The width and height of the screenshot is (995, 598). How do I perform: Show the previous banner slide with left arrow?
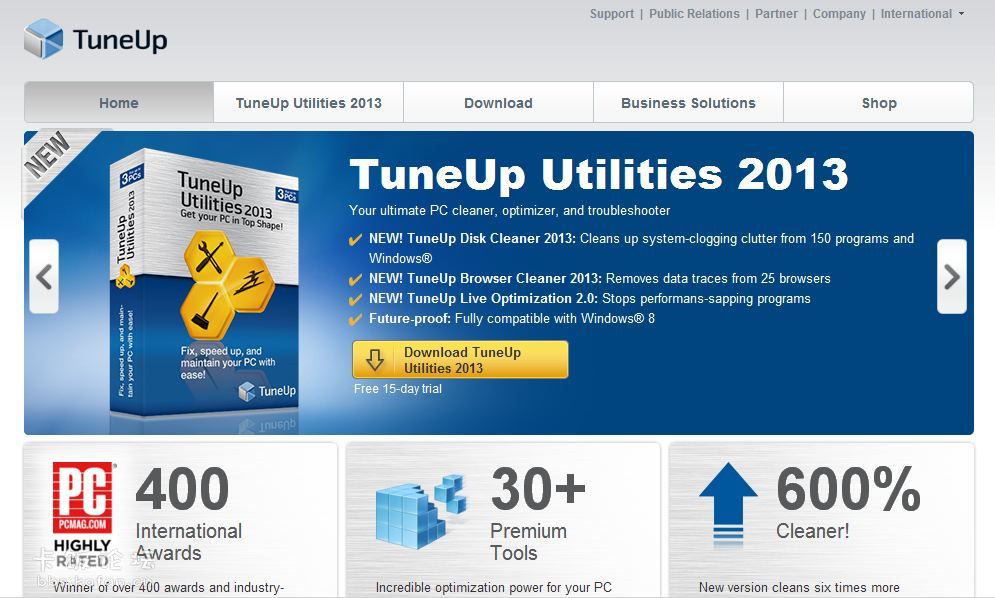[44, 276]
